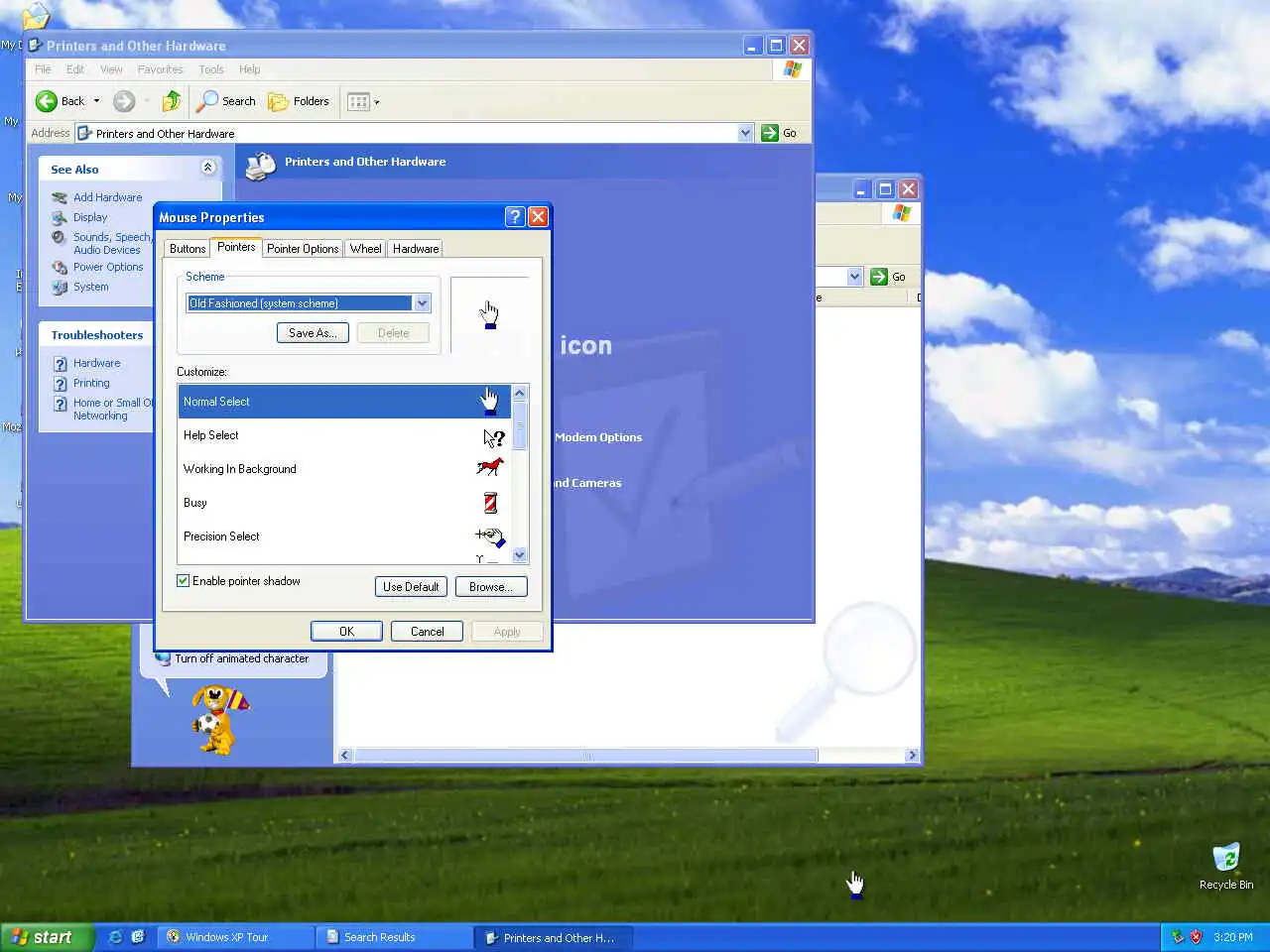Switch to the Wheel tab
This screenshot has width=1270, height=952.
coord(365,249)
